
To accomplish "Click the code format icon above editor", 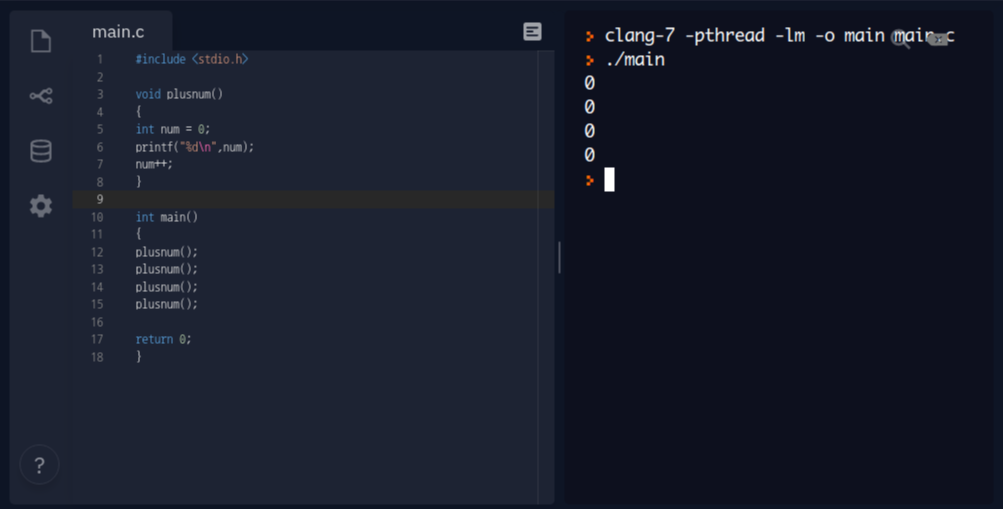I will tap(532, 31).
